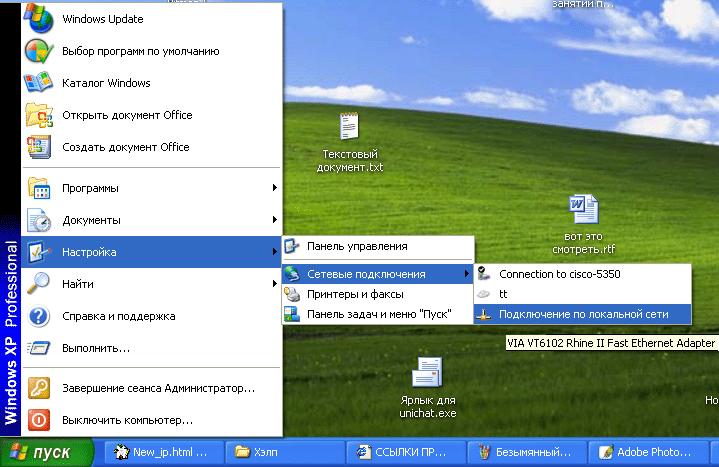The image size is (719, 467).
Task: Click the Открыть документ Office folder icon
Action: coord(39,115)
